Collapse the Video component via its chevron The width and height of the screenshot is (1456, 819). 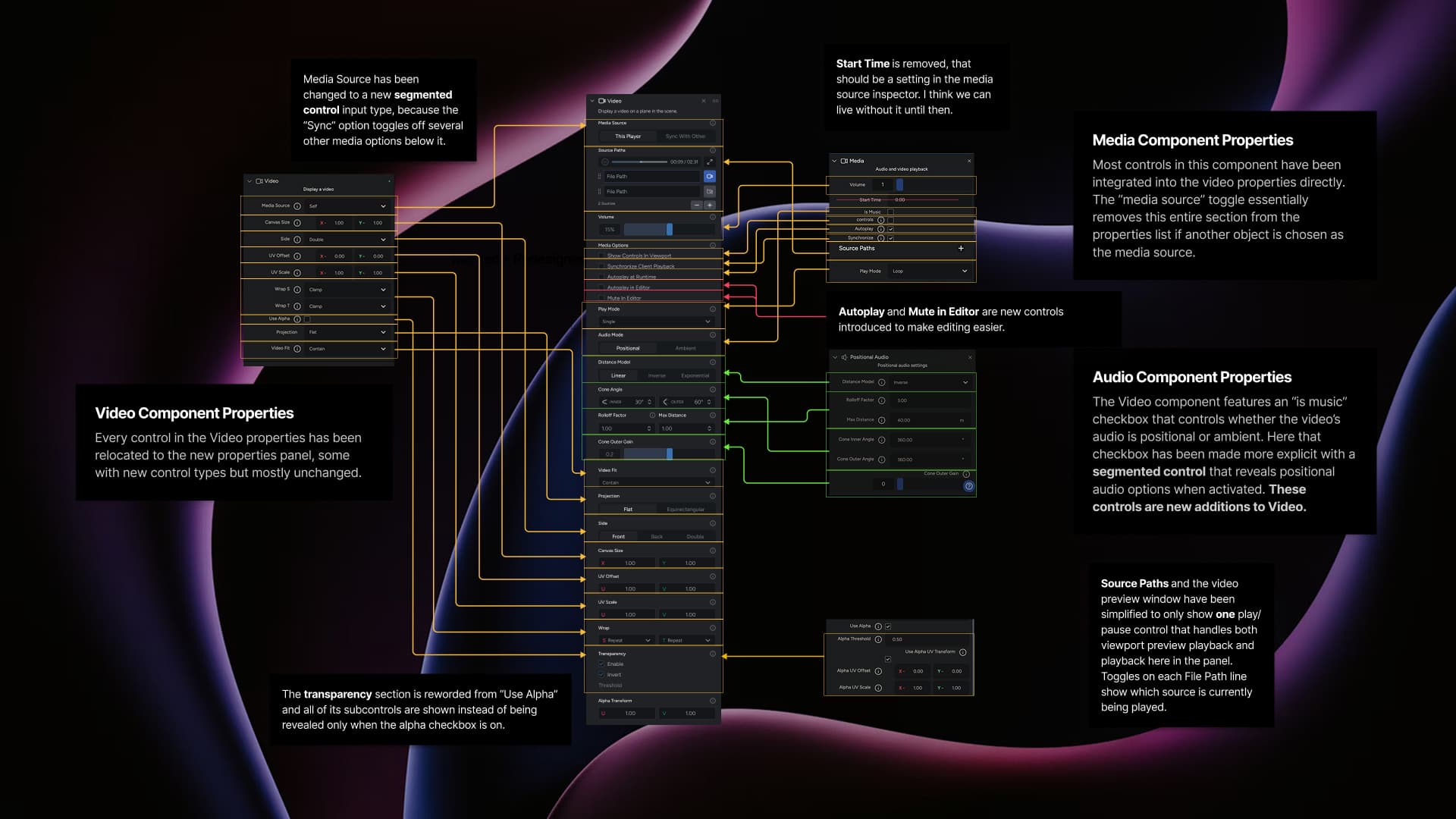coord(592,101)
